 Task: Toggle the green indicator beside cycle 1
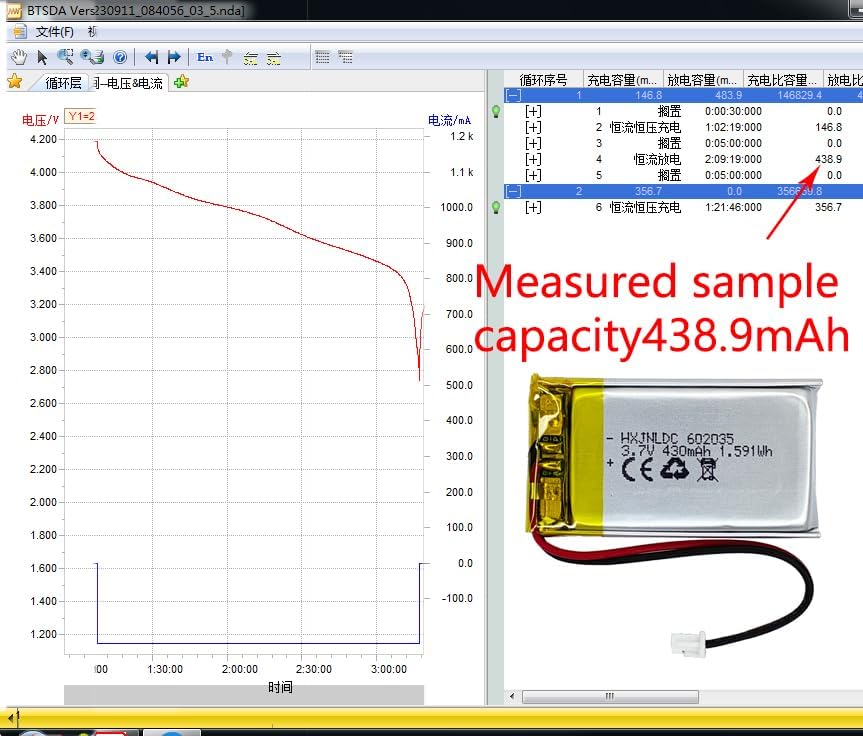tap(496, 111)
